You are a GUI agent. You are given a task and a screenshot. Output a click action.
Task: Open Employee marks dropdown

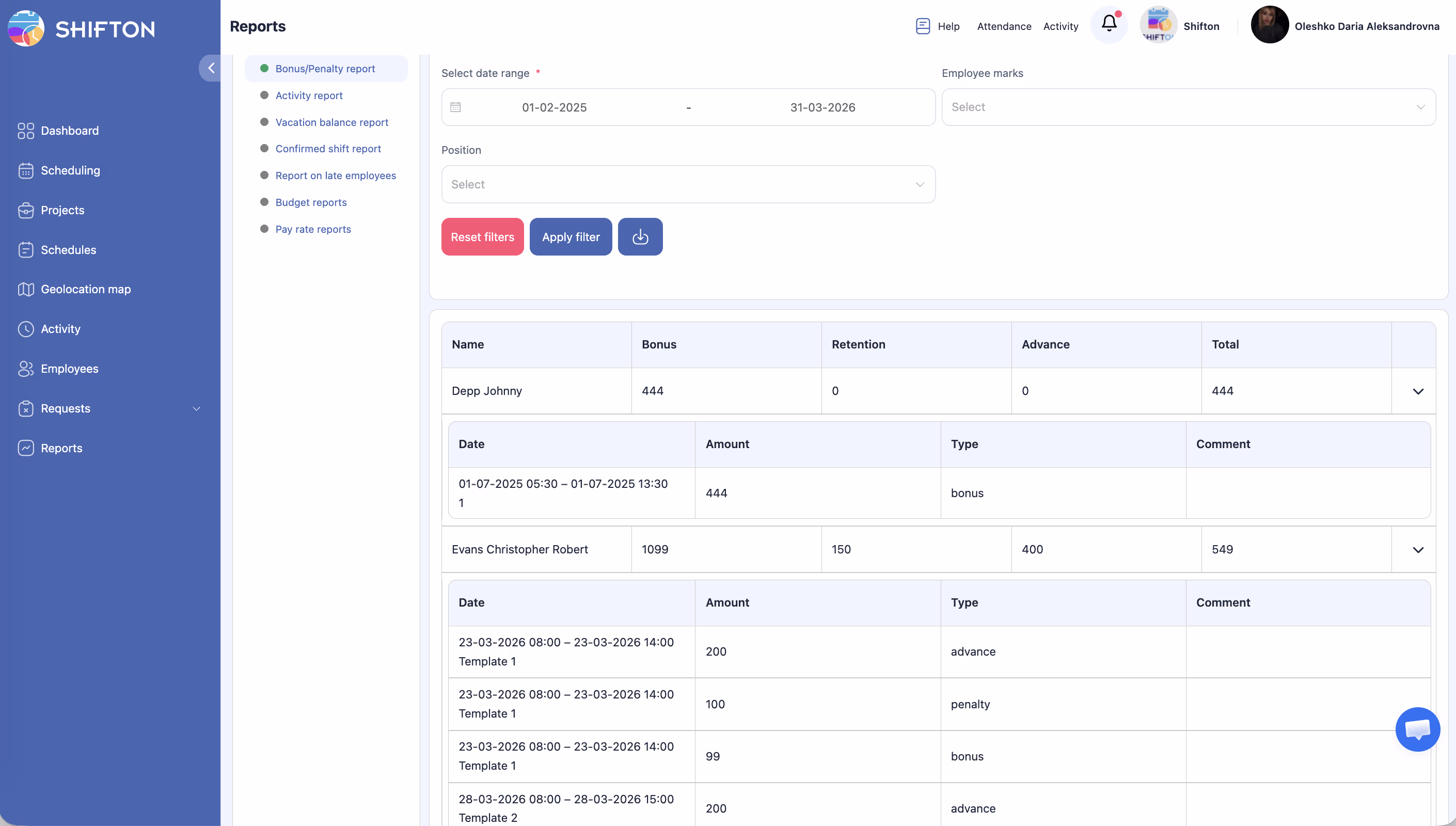tap(1188, 107)
